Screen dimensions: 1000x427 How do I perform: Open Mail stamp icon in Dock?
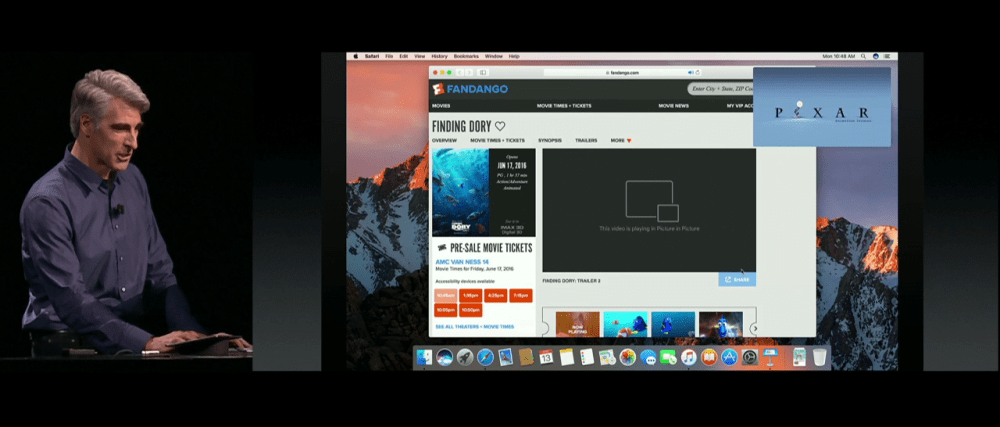506,358
